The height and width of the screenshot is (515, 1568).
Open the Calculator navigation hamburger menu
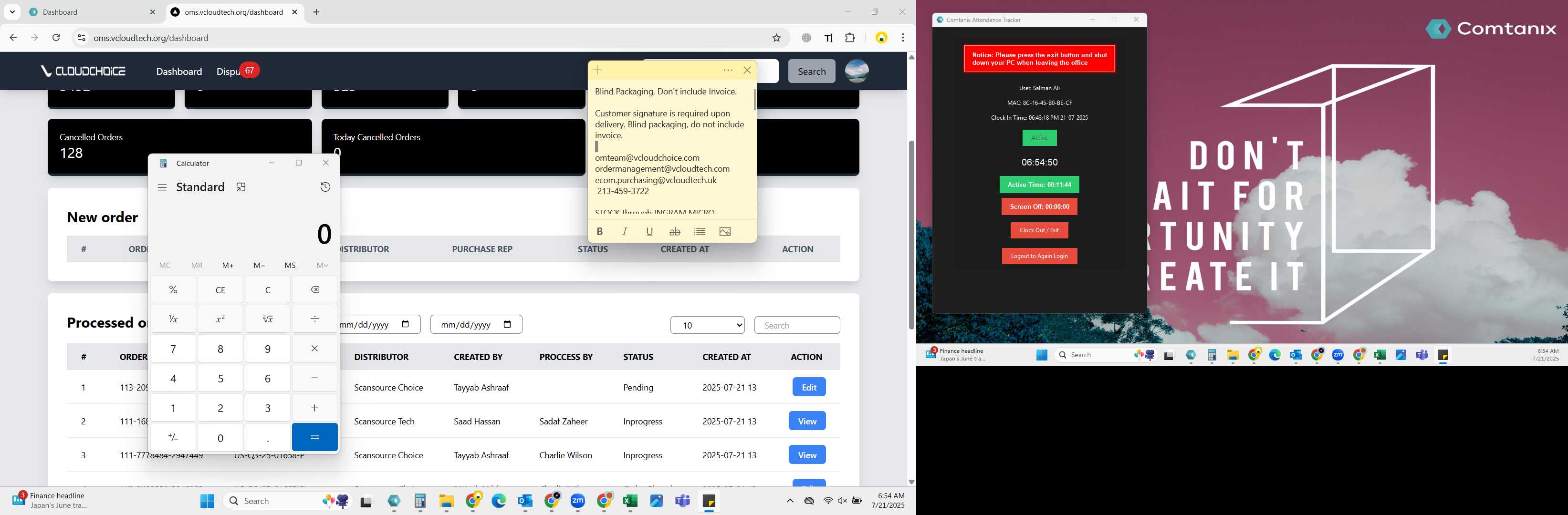click(162, 187)
